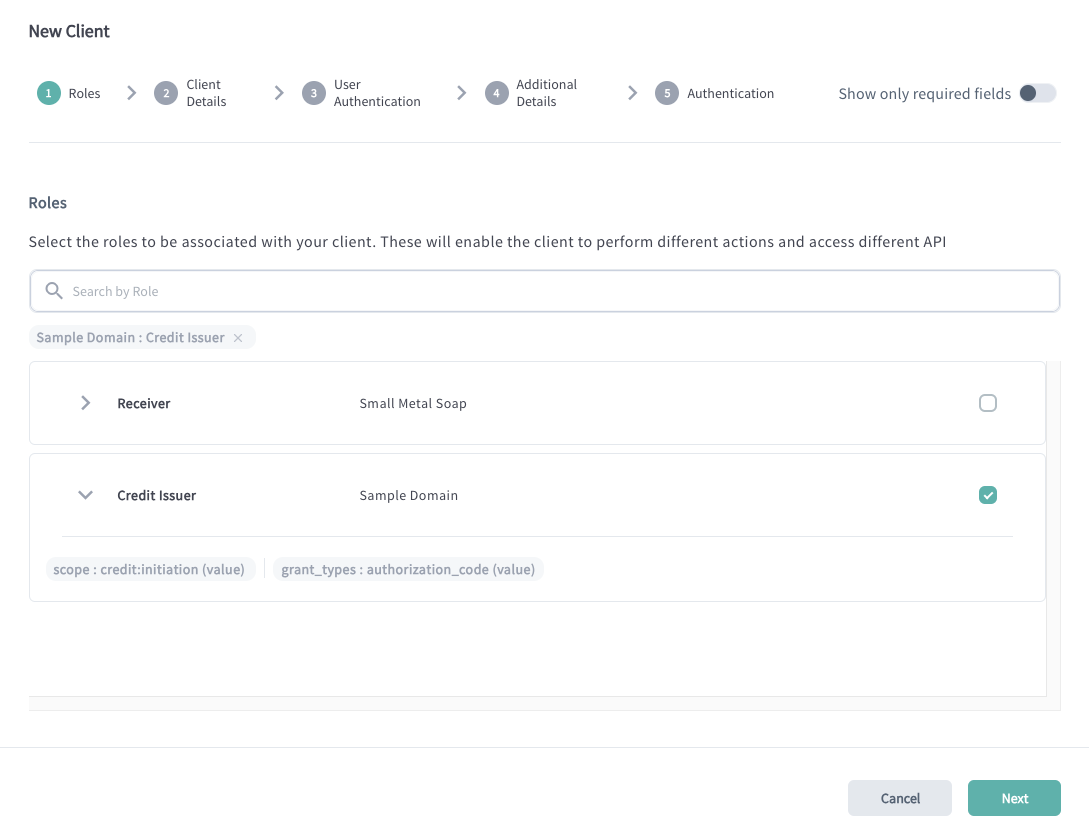Click the Cancel button
The height and width of the screenshot is (837, 1089).
[899, 798]
